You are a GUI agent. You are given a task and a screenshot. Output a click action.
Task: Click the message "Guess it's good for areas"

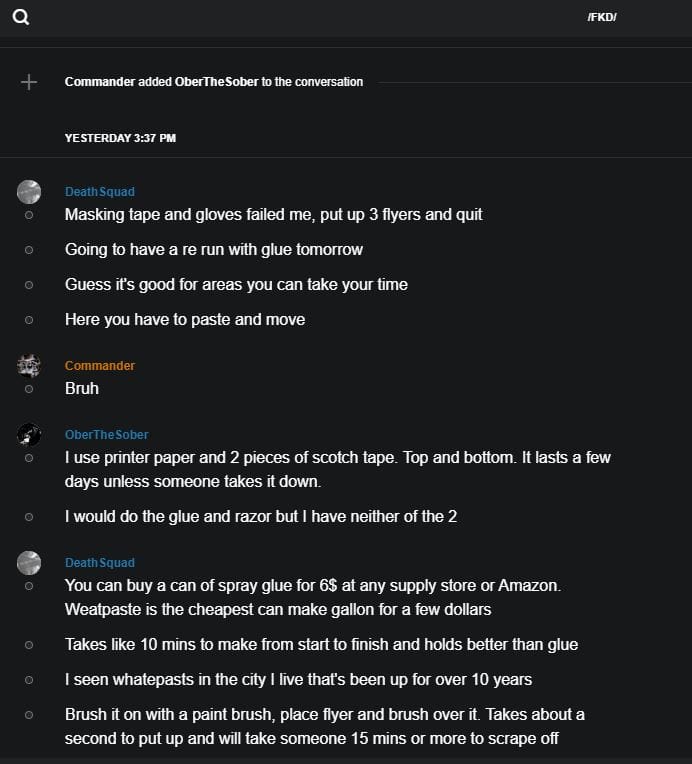click(x=236, y=285)
